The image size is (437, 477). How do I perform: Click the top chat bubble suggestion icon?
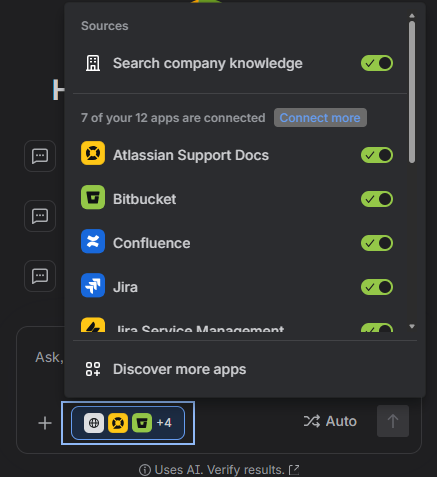[40, 156]
